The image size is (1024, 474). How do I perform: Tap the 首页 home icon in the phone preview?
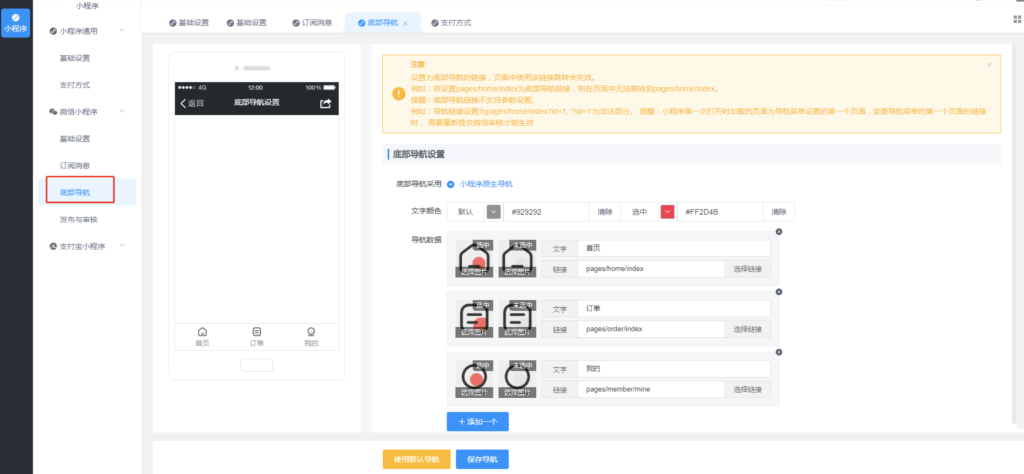tap(202, 332)
